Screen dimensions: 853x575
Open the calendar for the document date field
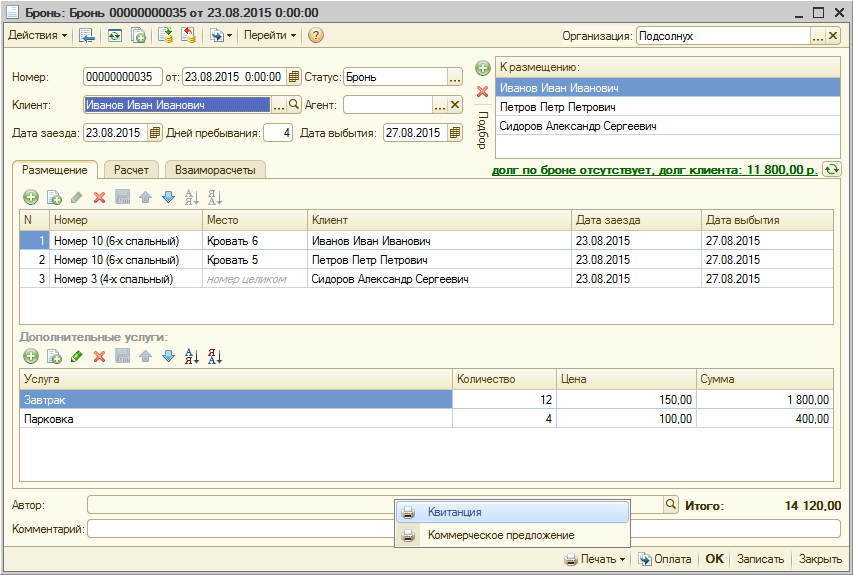pos(294,77)
